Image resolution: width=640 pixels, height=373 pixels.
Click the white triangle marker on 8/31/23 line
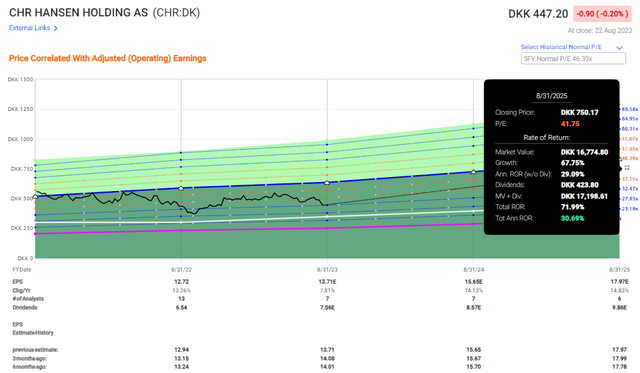tap(327, 183)
